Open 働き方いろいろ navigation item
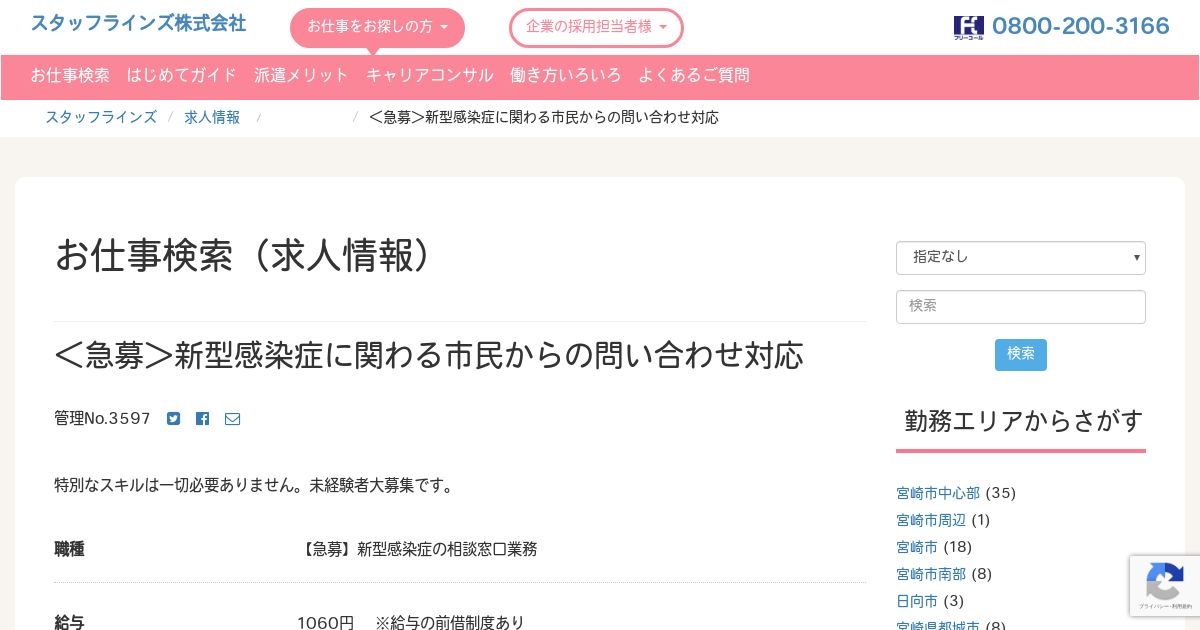1200x630 pixels. (x=566, y=75)
